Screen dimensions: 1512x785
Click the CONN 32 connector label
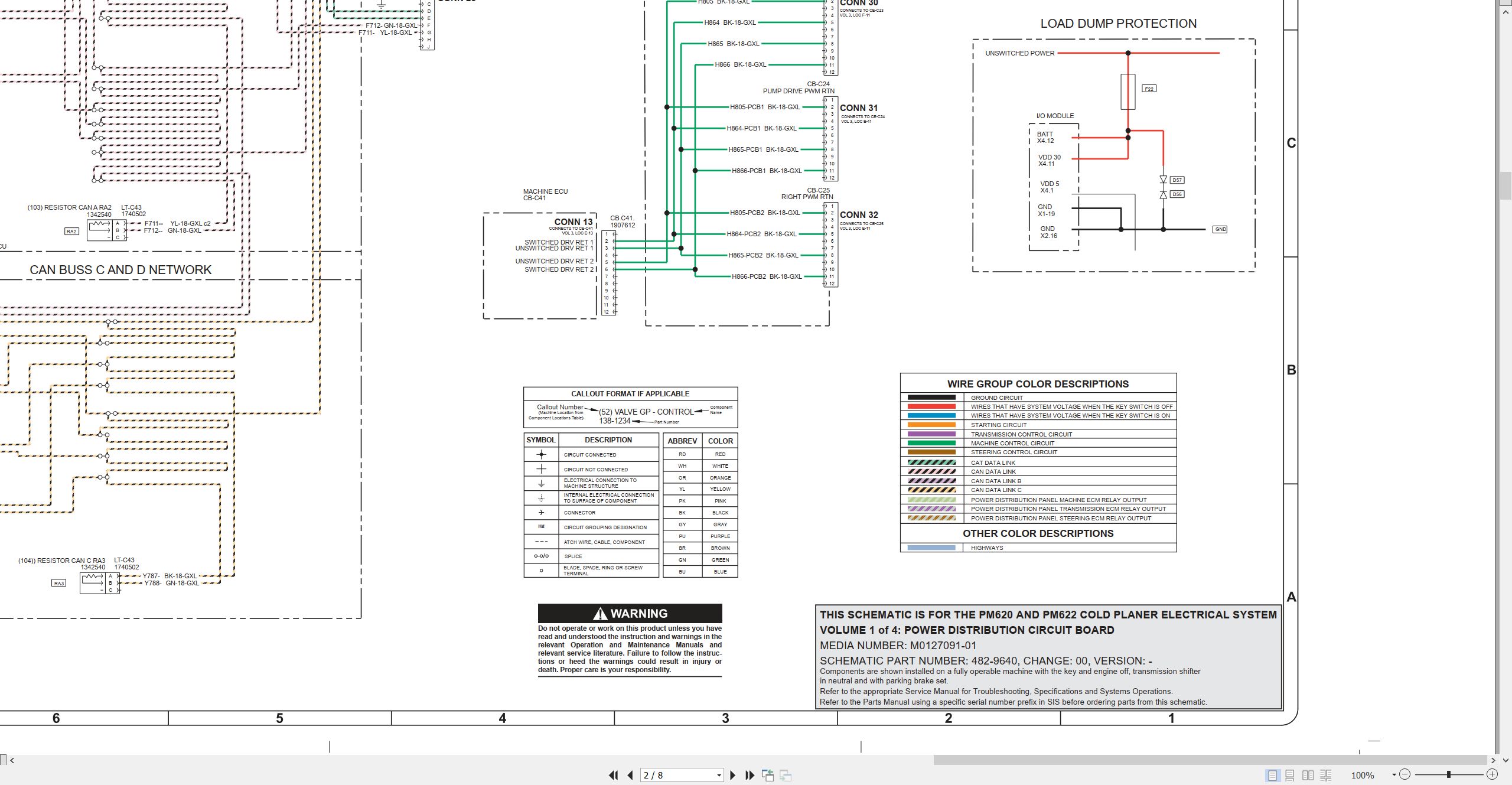pos(859,215)
